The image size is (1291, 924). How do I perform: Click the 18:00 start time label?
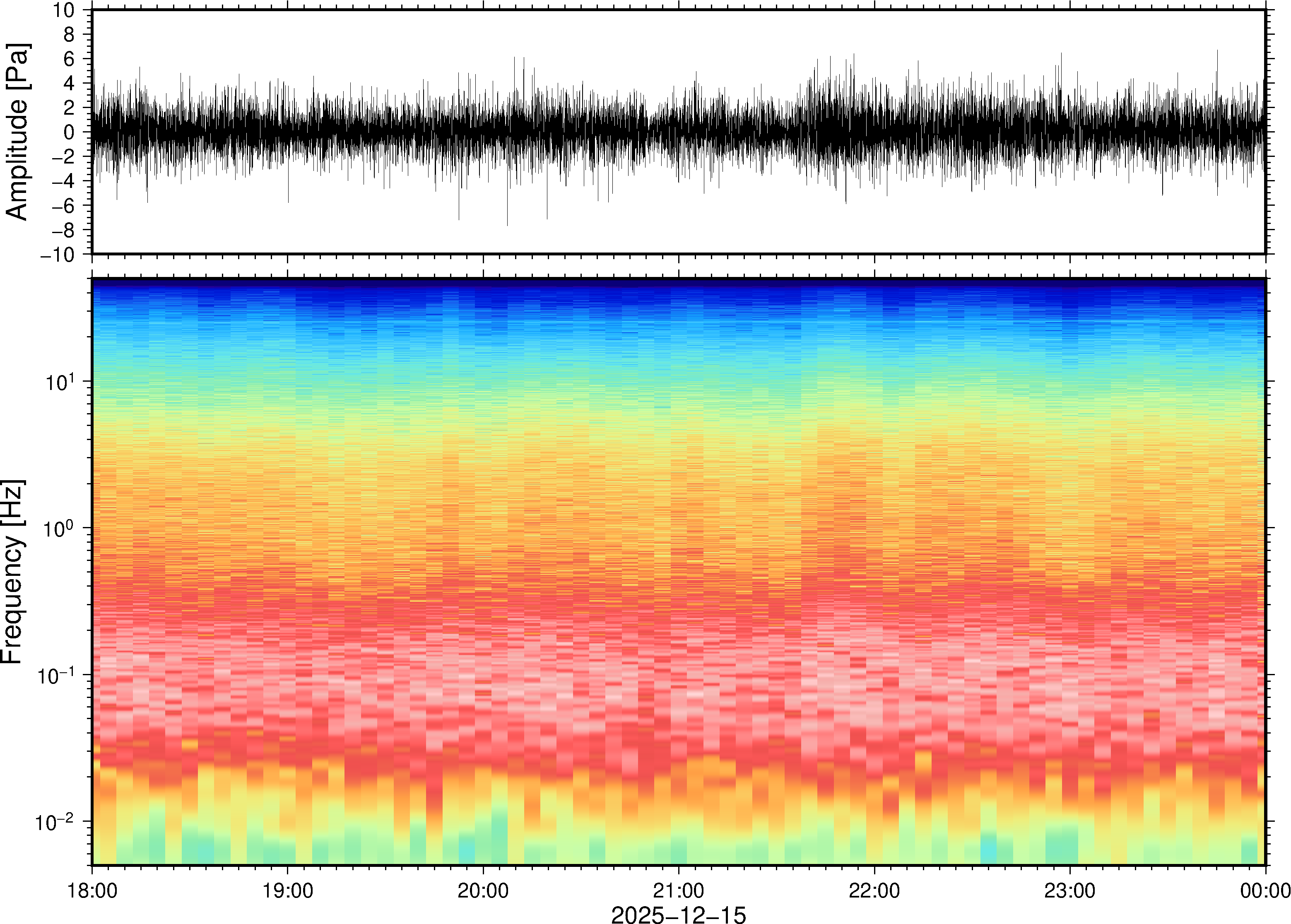[x=92, y=890]
